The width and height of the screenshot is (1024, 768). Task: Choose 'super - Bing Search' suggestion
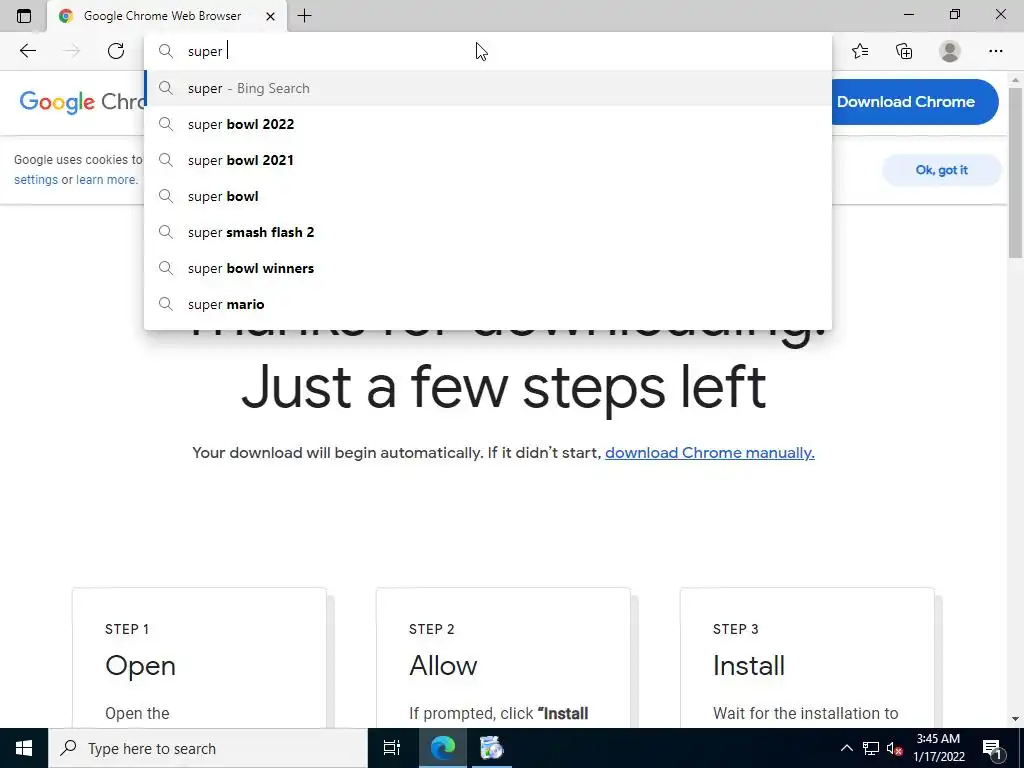[488, 88]
